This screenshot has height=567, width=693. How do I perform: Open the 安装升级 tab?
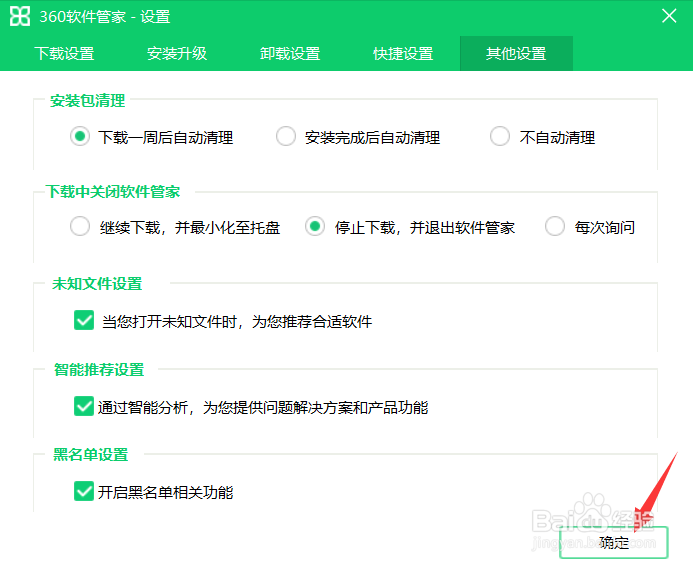[177, 53]
